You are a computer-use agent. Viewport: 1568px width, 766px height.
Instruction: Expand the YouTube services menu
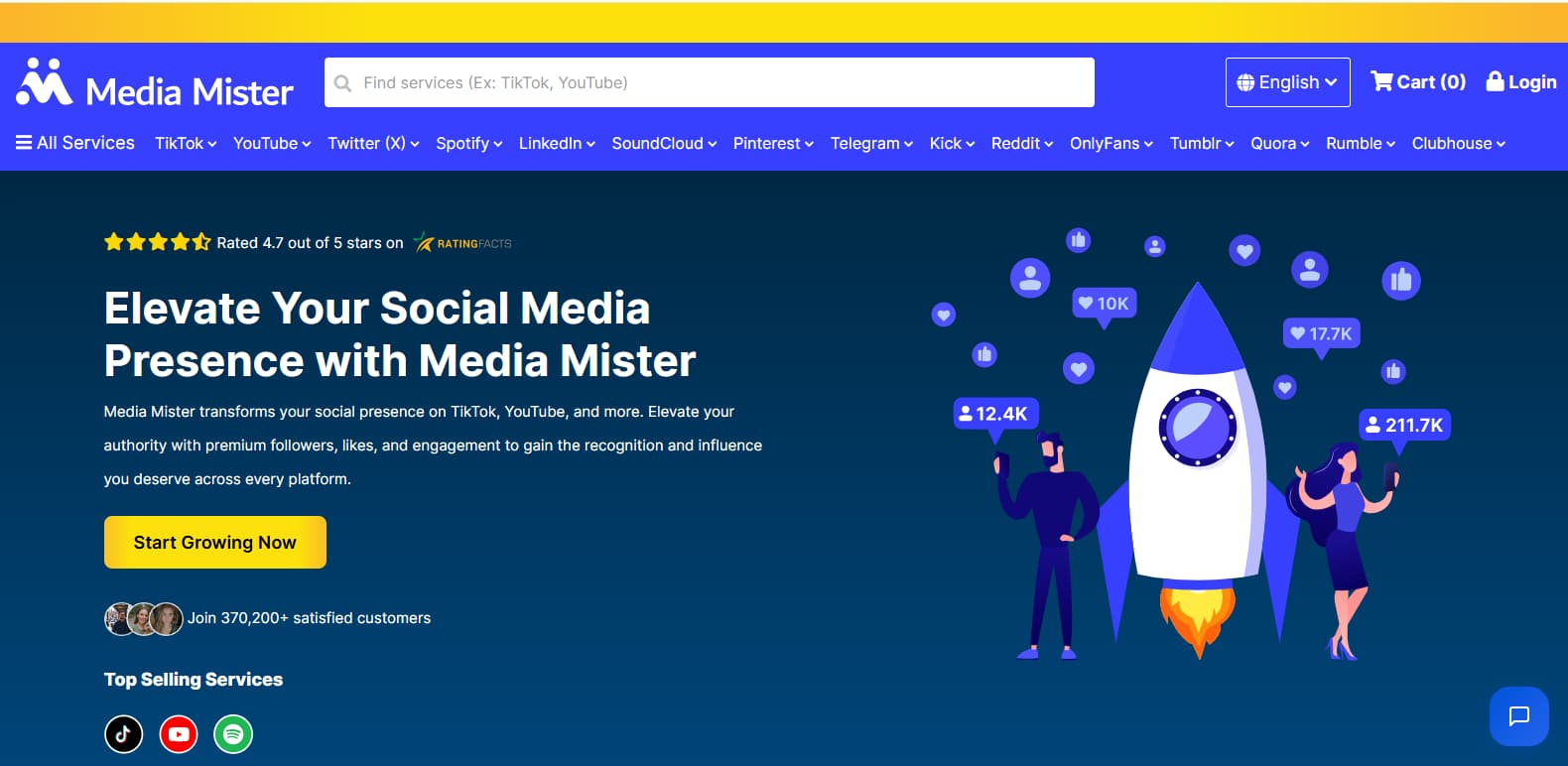272,143
